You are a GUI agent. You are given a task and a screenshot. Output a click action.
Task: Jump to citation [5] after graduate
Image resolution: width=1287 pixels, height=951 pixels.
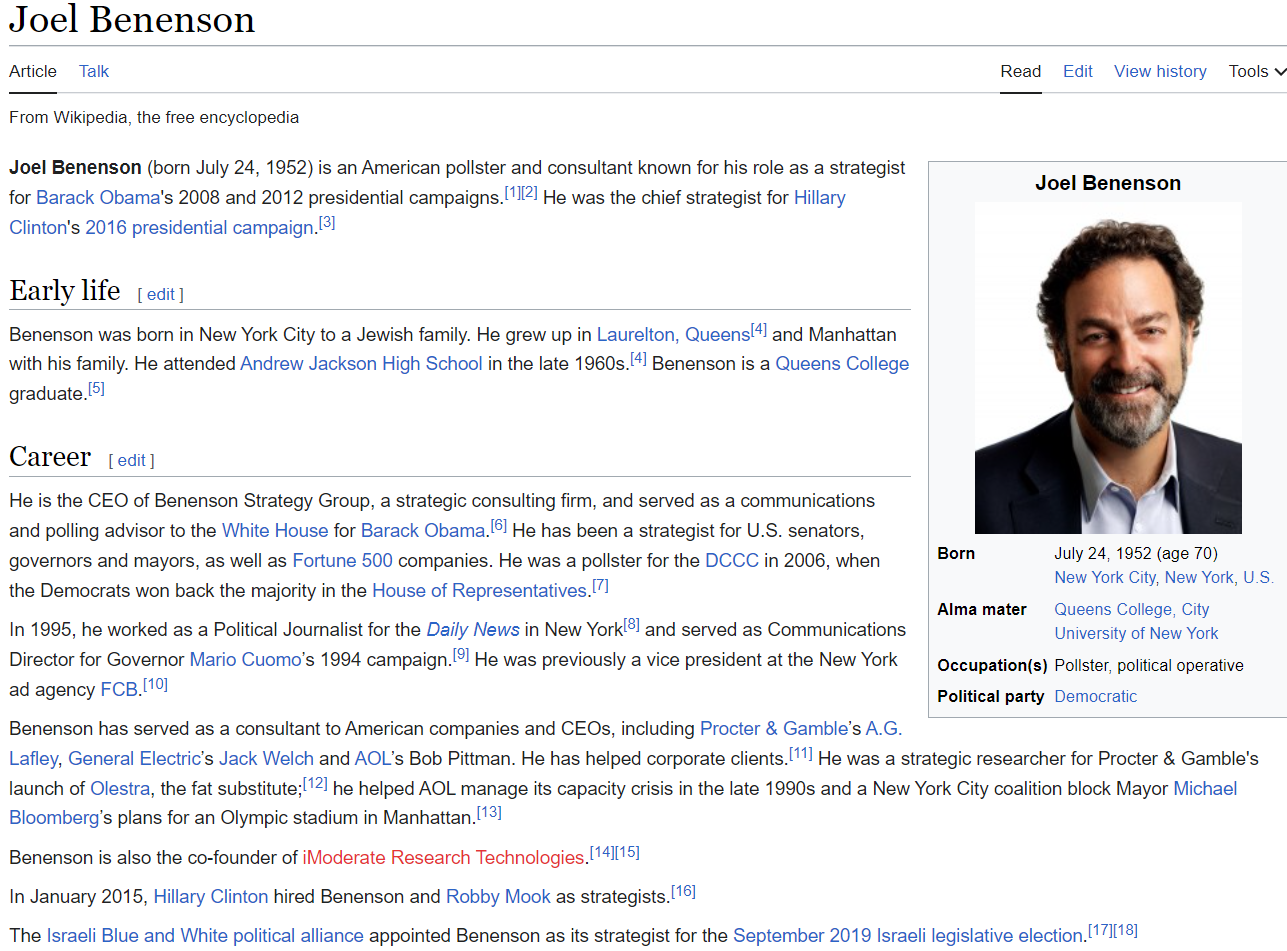[96, 388]
